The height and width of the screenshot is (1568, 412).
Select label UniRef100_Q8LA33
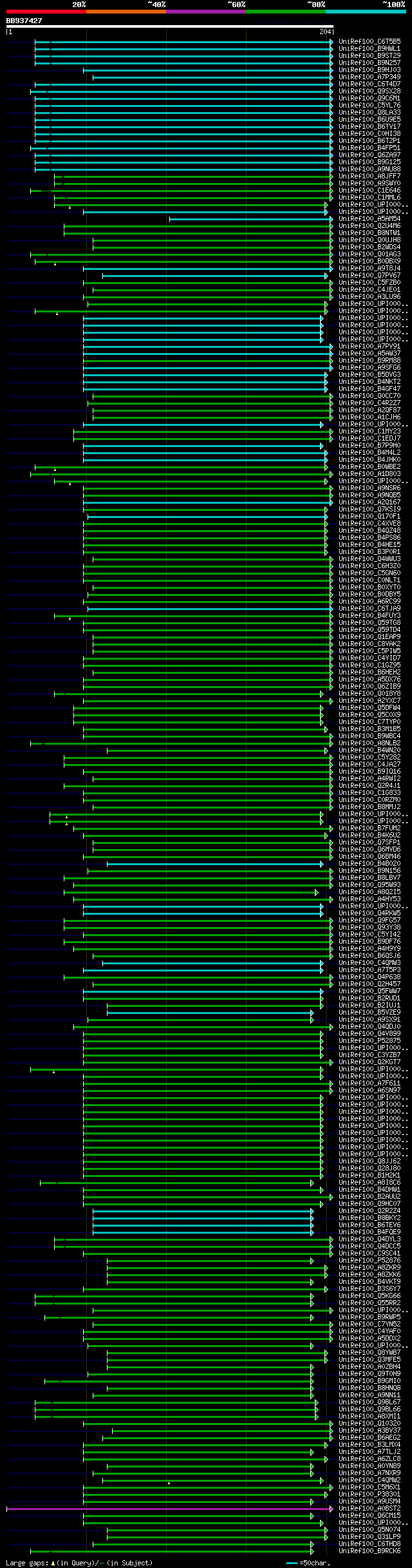pos(370,113)
